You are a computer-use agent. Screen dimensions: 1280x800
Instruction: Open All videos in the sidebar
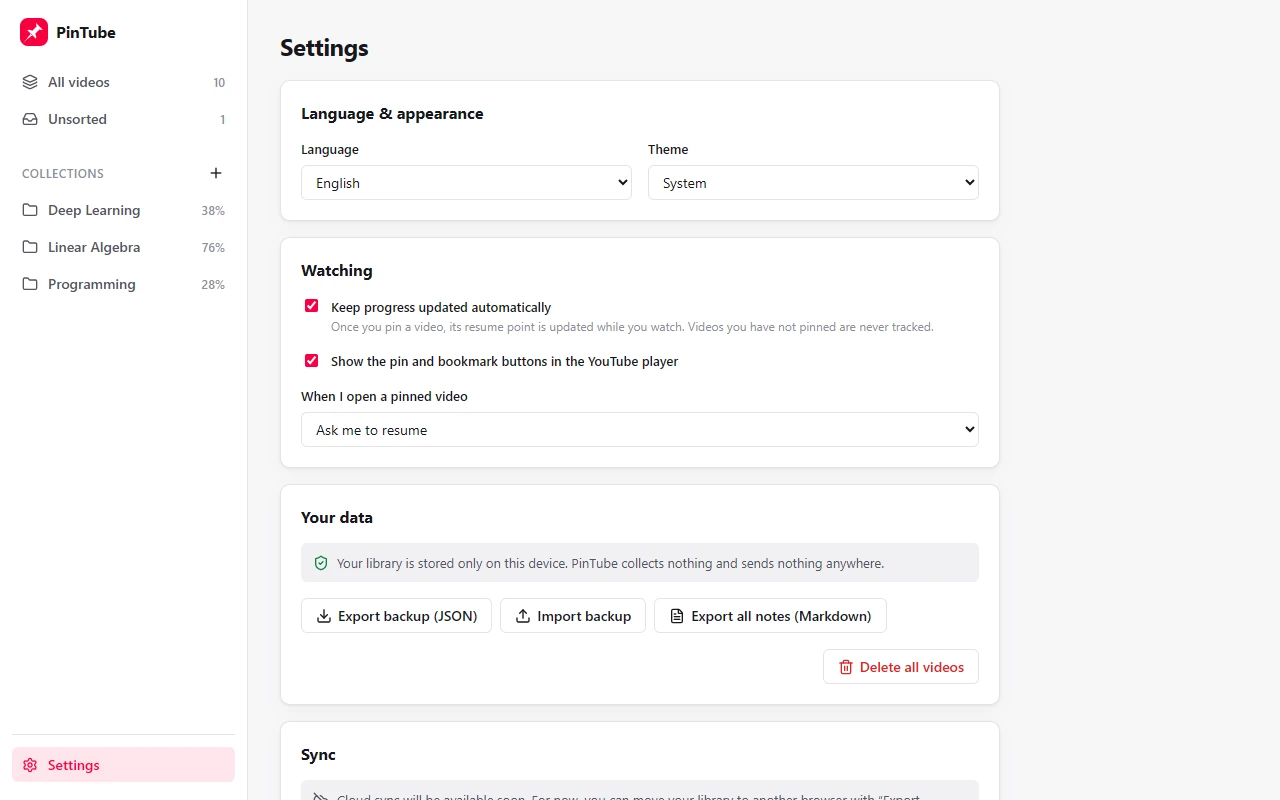tap(123, 82)
